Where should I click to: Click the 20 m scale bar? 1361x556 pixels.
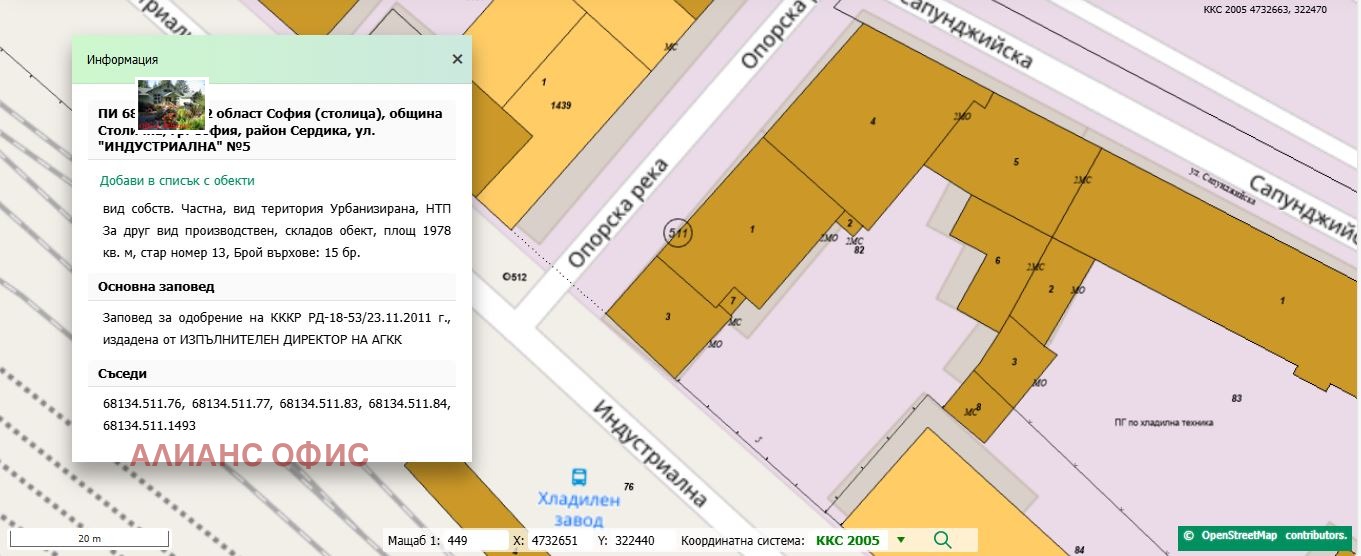pyautogui.click(x=90, y=539)
